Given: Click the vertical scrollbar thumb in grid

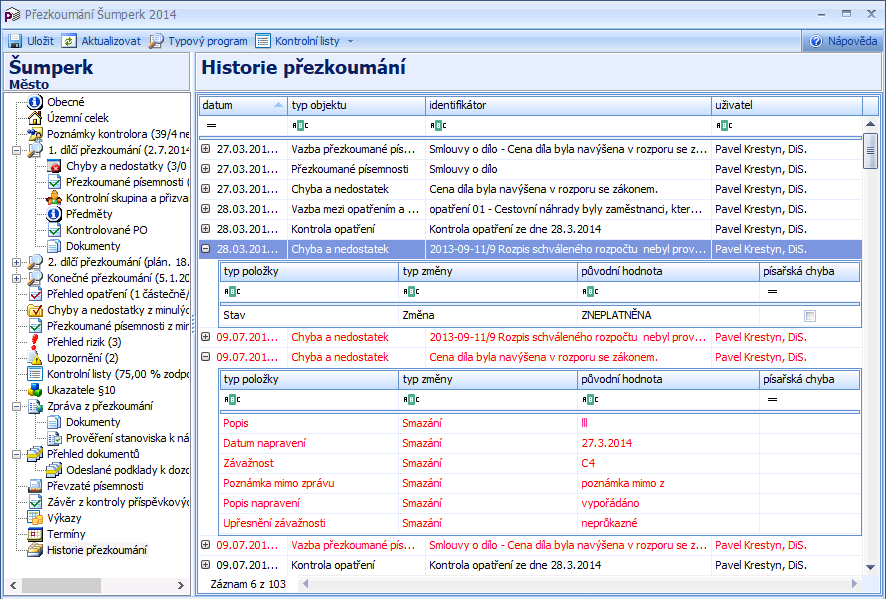Looking at the screenshot, I should point(870,151).
